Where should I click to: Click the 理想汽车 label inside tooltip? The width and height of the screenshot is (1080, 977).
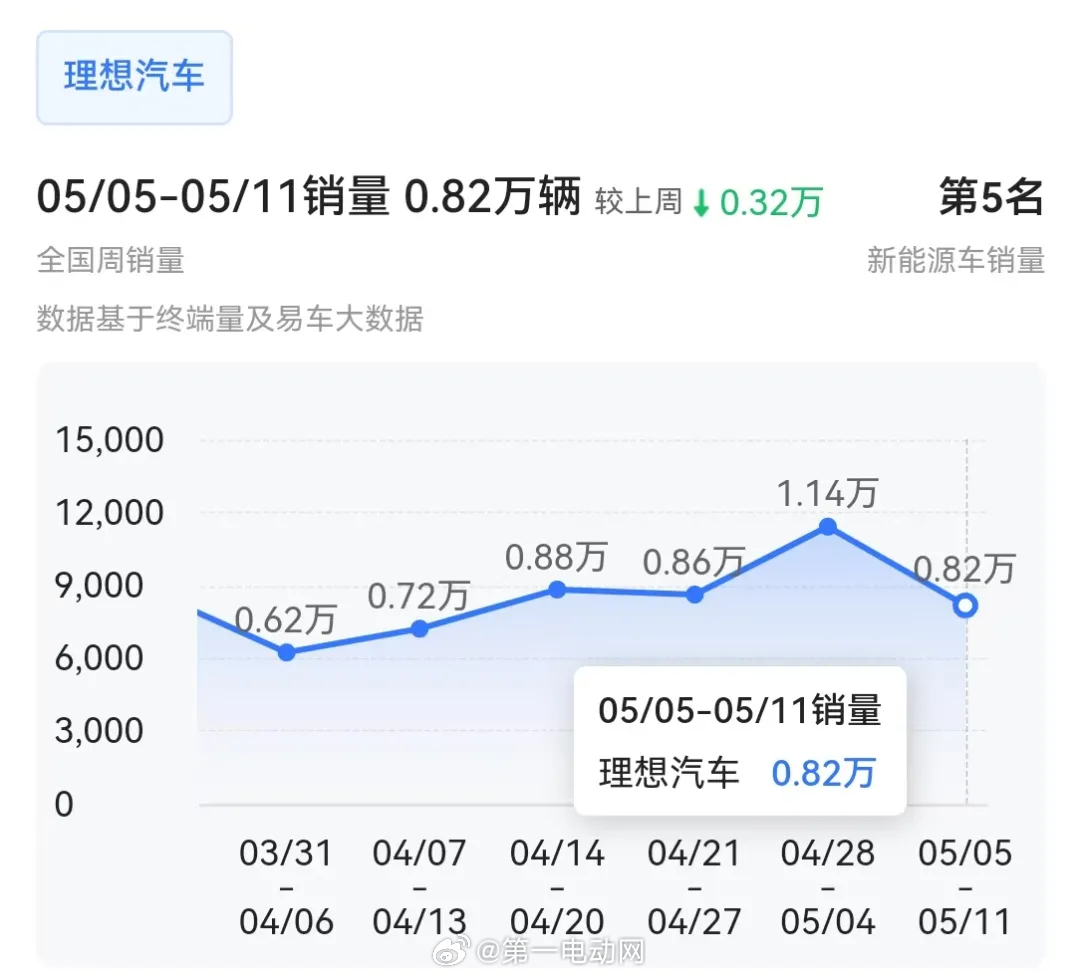click(669, 773)
